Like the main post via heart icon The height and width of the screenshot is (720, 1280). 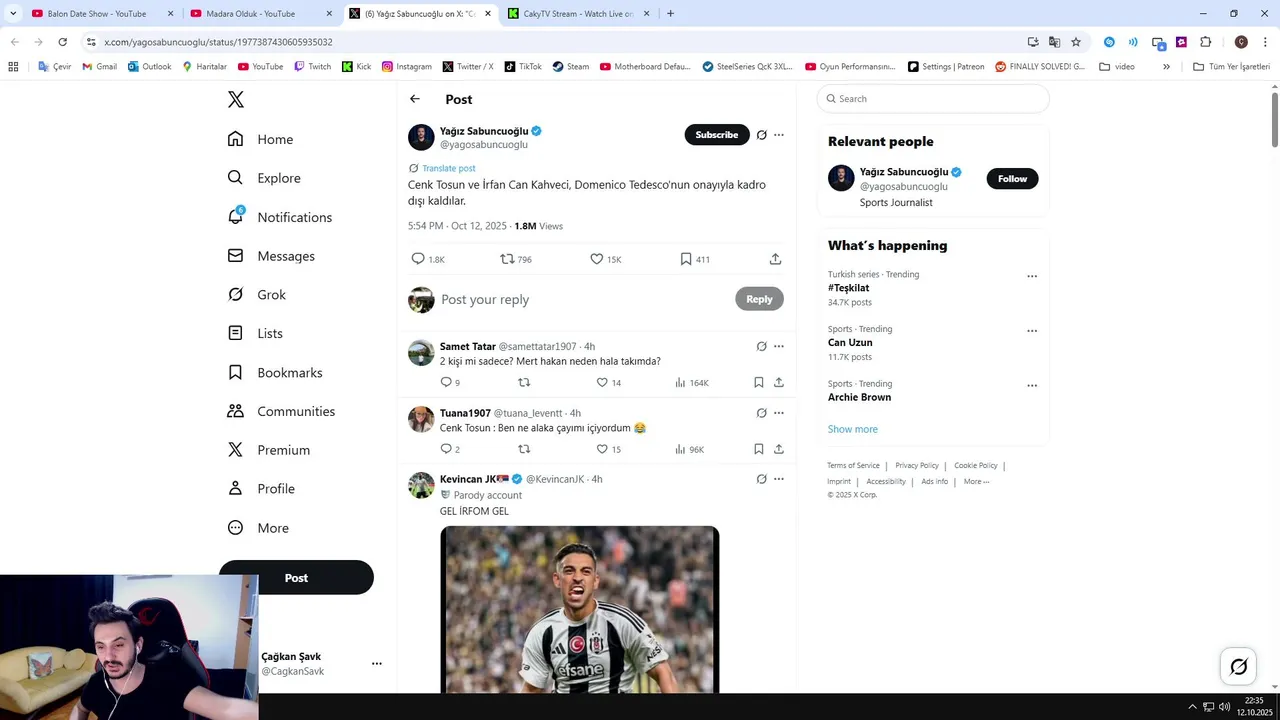pyautogui.click(x=597, y=259)
